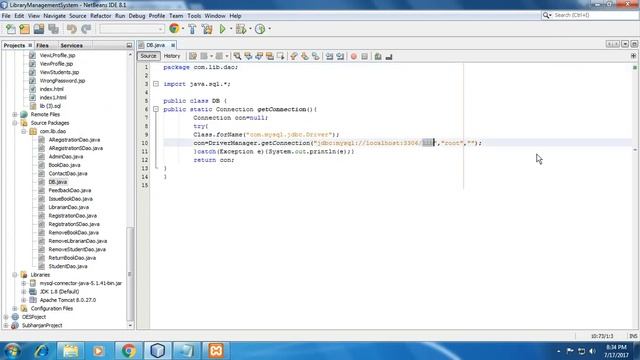Collapse code fold at import line

pyautogui.click(x=156, y=84)
